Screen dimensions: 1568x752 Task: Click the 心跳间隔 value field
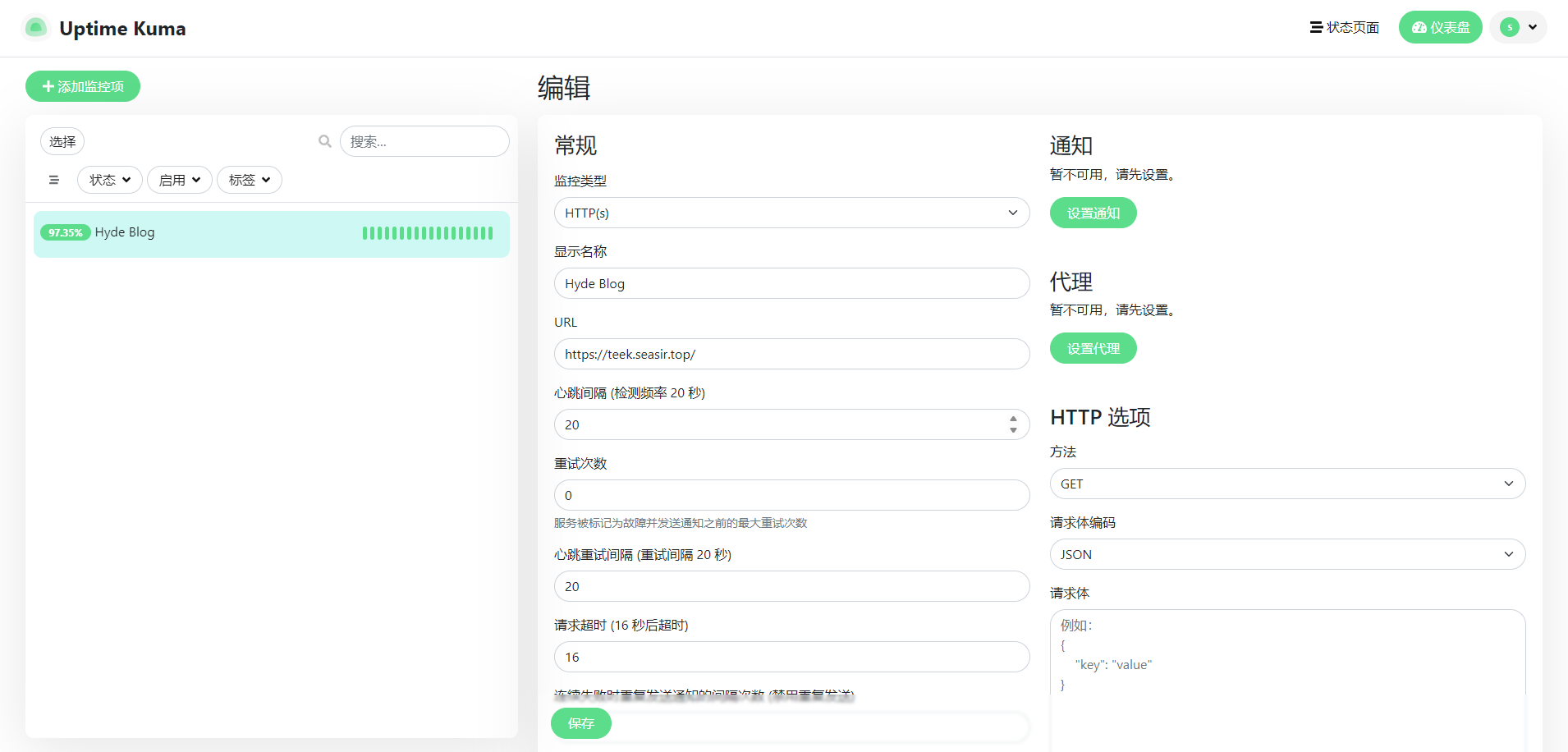point(792,424)
